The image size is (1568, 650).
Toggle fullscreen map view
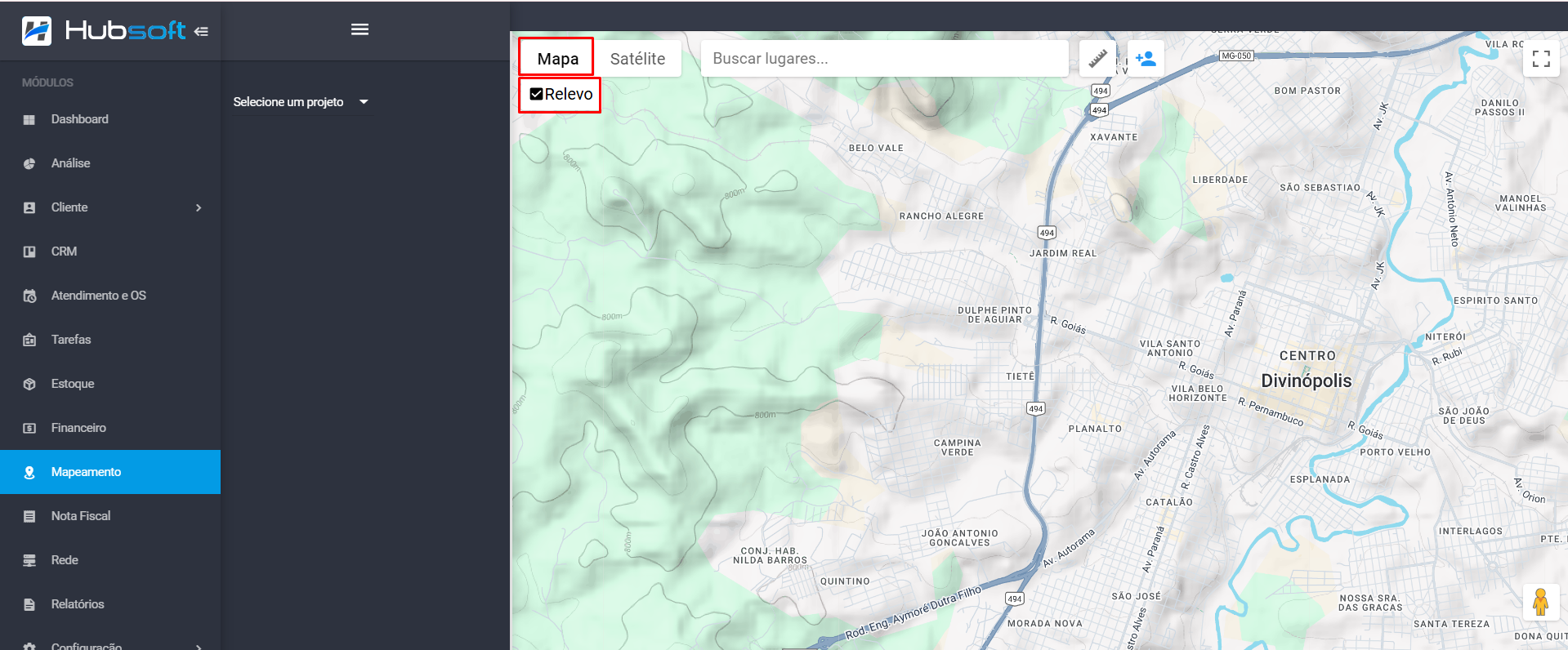(x=1541, y=59)
